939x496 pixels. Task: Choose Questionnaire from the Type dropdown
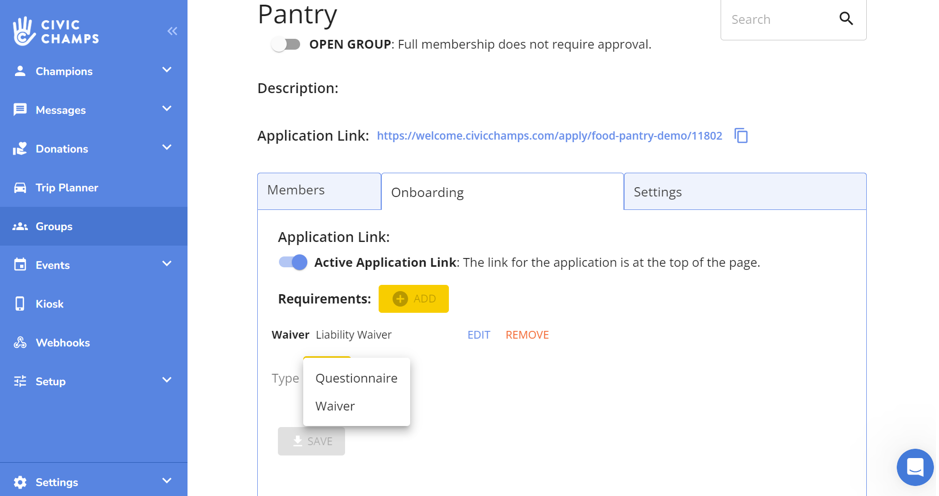click(356, 379)
